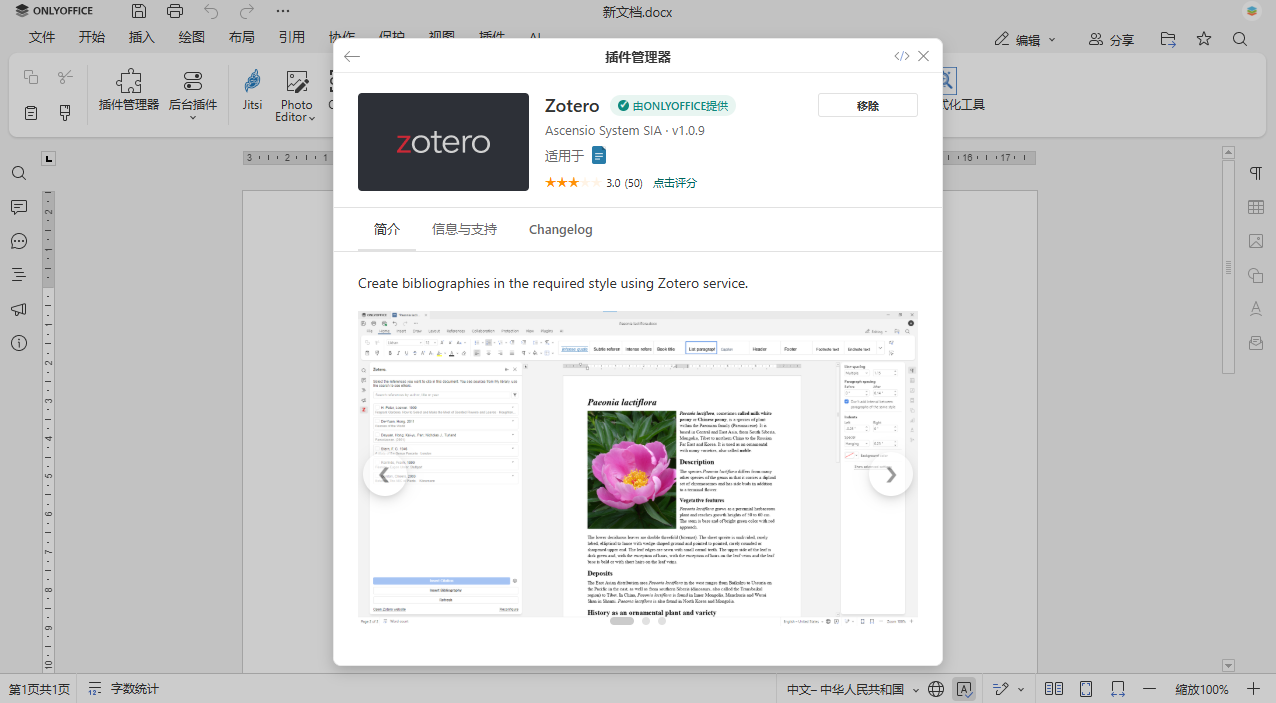Mark document as favorite with star icon
This screenshot has width=1276, height=703.
point(1204,40)
